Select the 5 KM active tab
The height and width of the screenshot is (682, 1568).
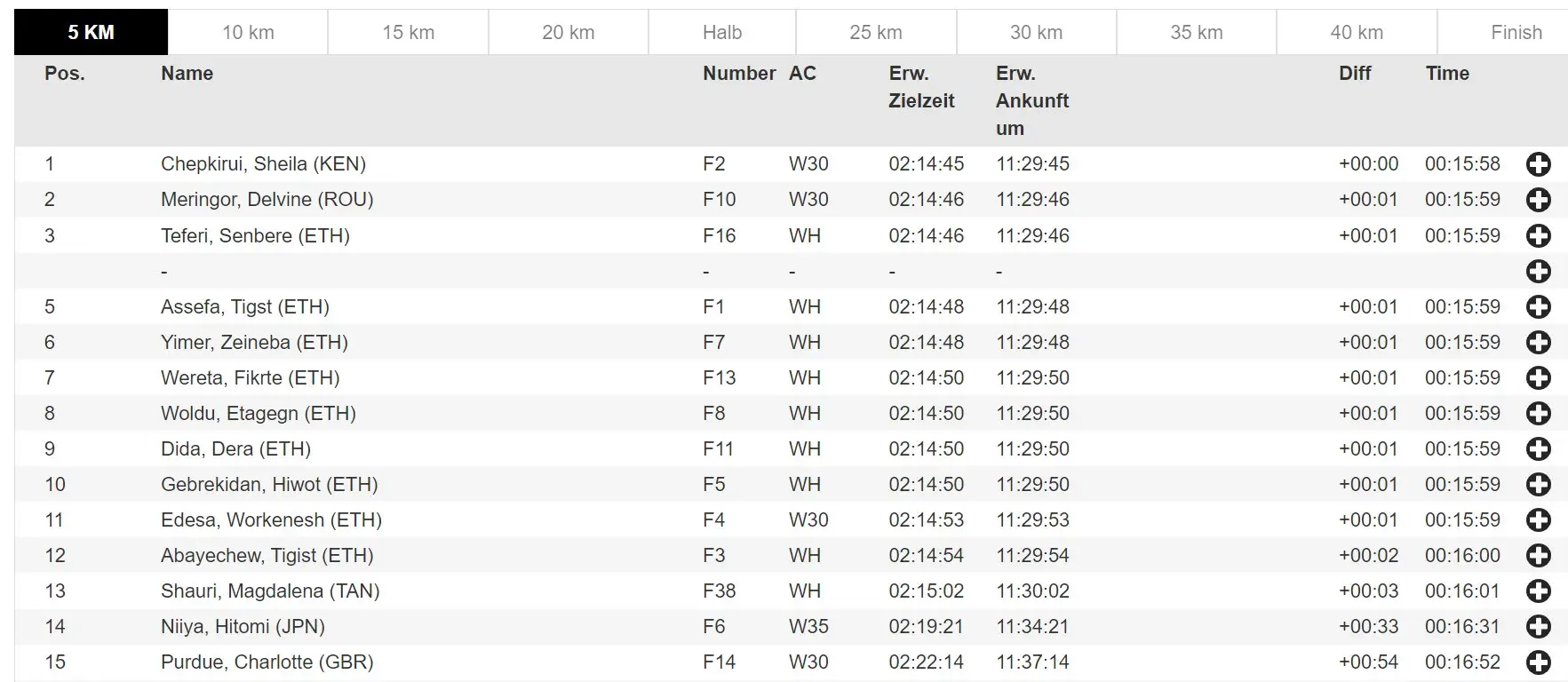point(91,33)
